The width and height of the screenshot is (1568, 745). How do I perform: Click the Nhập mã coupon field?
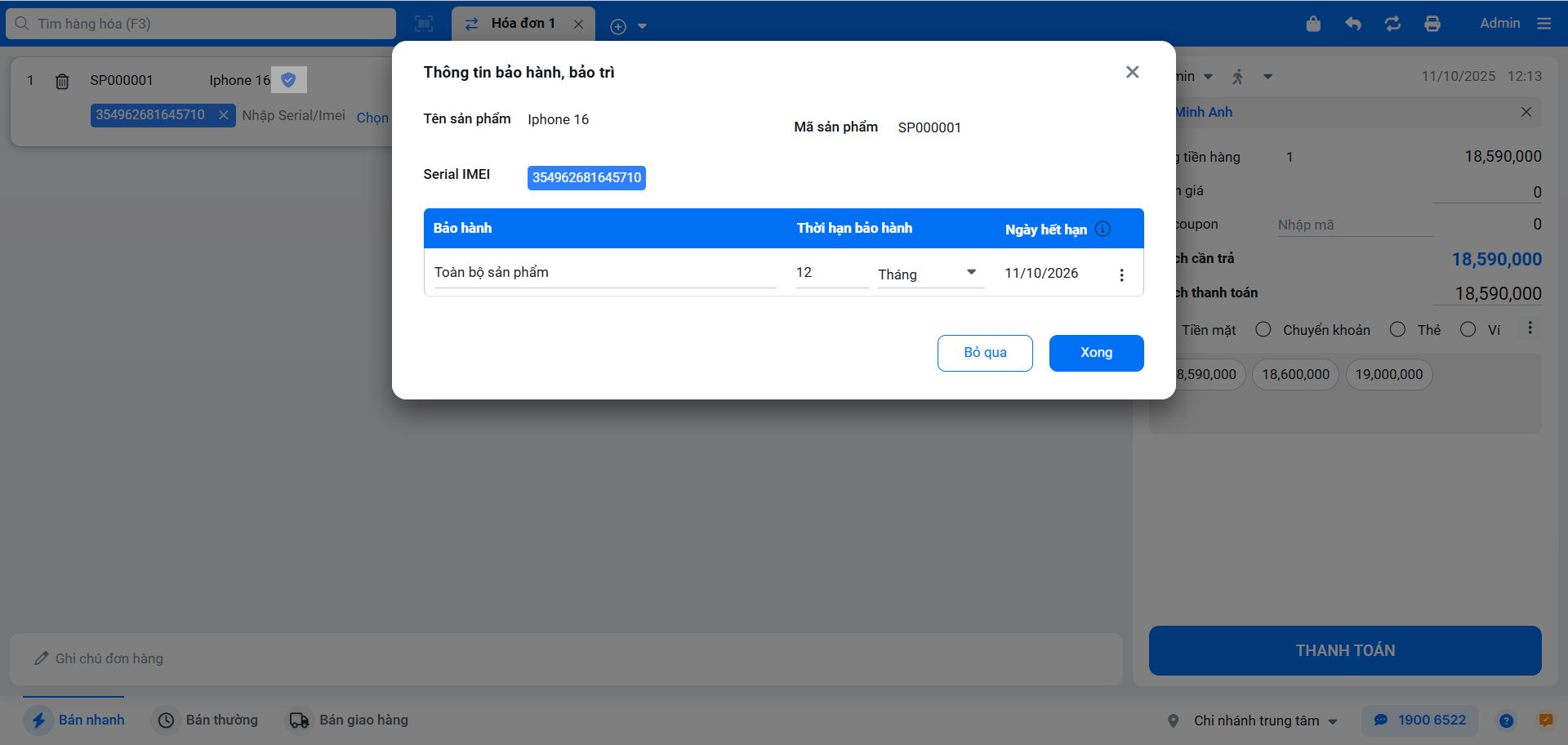coord(1355,225)
